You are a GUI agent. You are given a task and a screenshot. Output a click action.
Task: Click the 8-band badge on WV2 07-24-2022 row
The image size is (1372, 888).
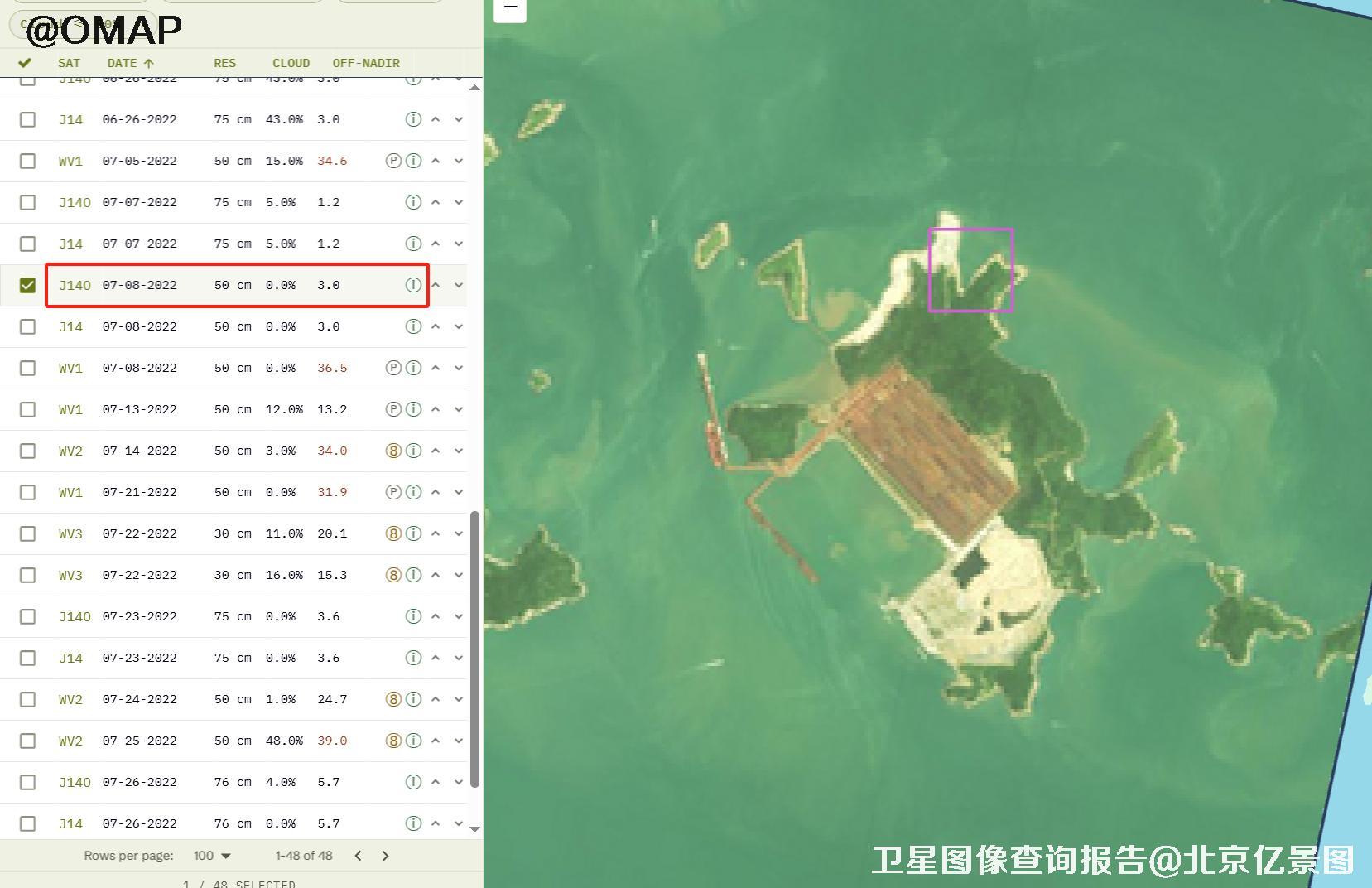click(x=393, y=699)
